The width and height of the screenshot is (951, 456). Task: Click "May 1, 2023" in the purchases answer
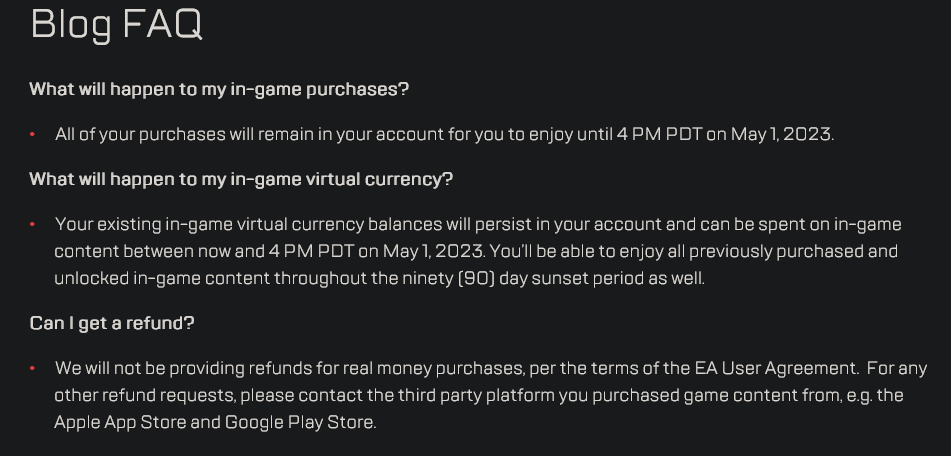pos(781,134)
